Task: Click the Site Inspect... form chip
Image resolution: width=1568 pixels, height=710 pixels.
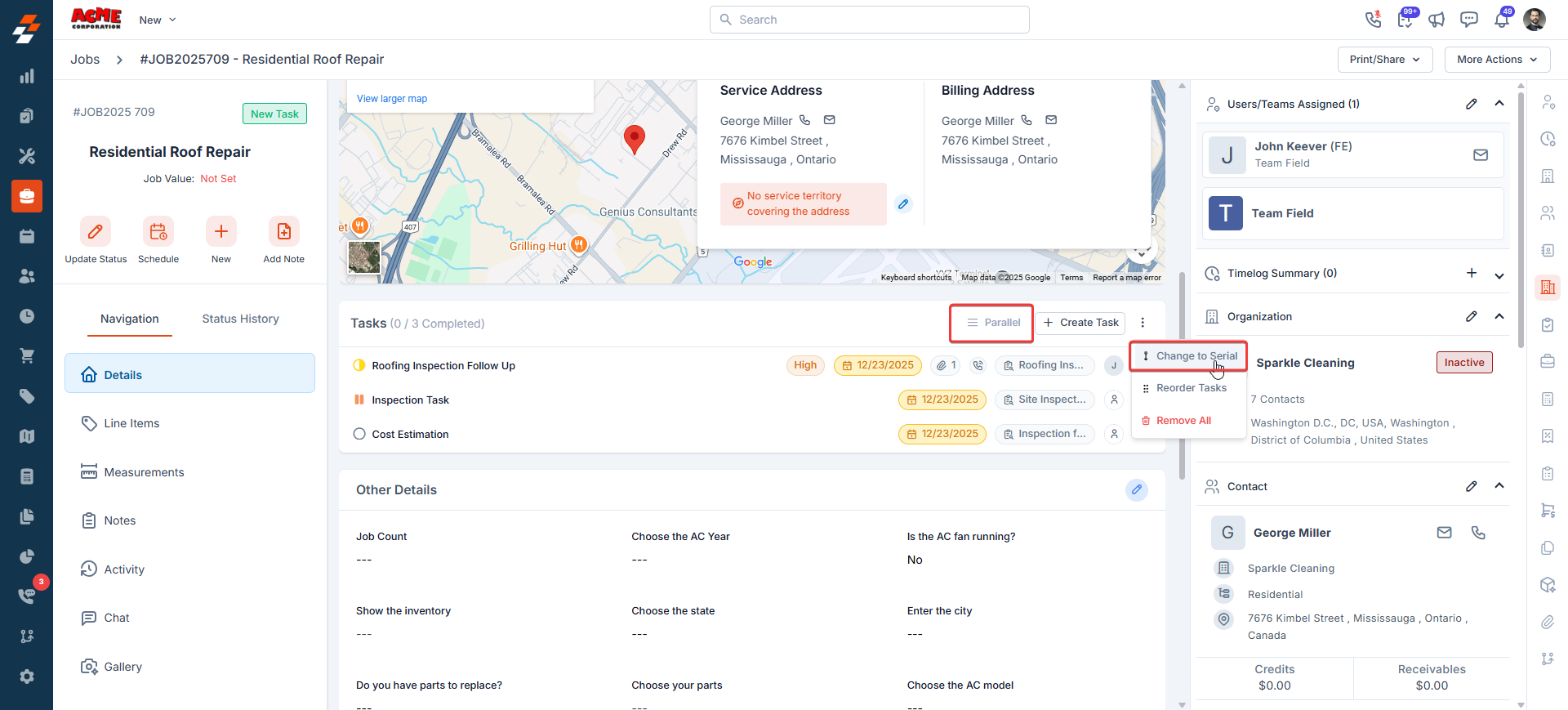Action: 1045,400
